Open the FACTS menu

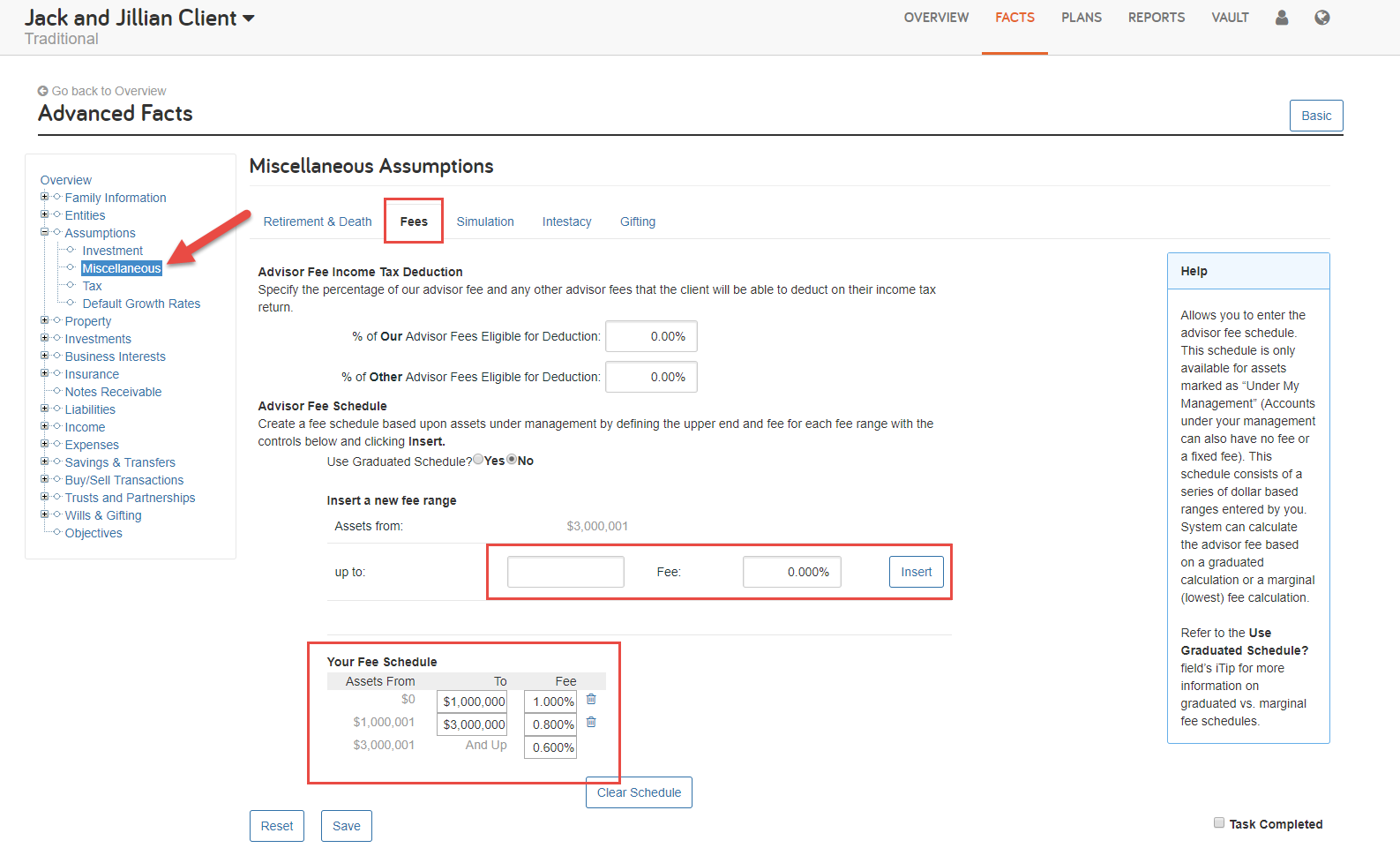click(1014, 18)
